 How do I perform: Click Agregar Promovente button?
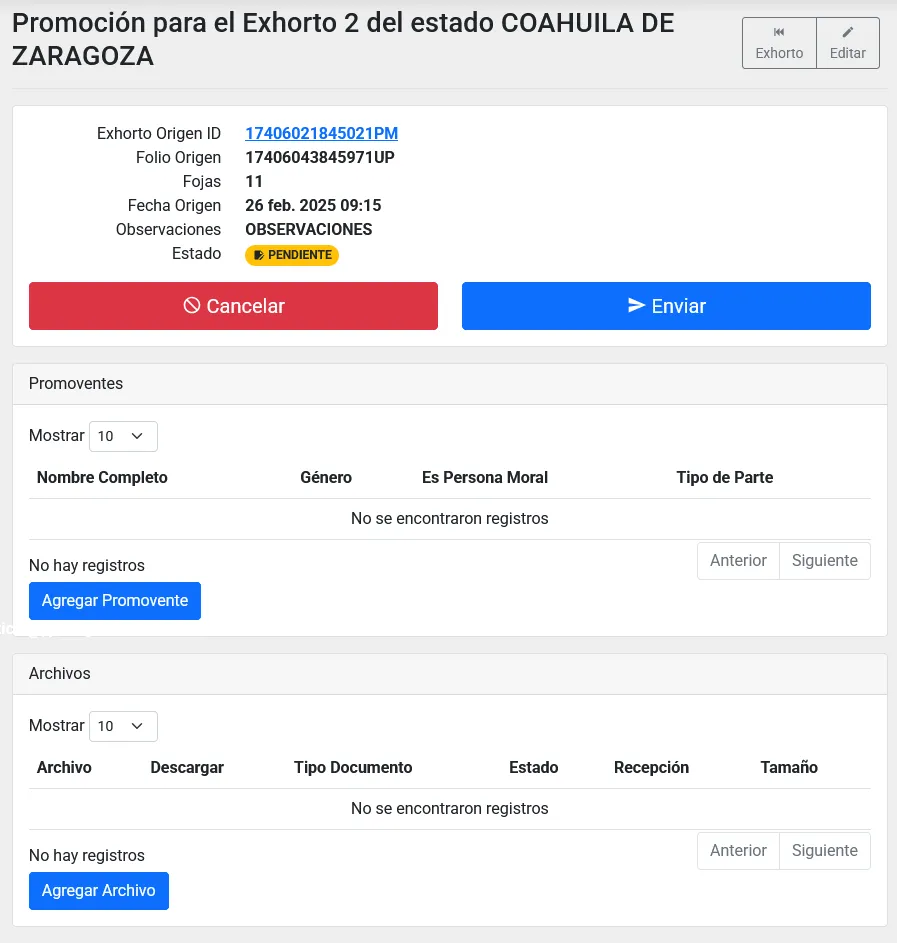click(115, 601)
